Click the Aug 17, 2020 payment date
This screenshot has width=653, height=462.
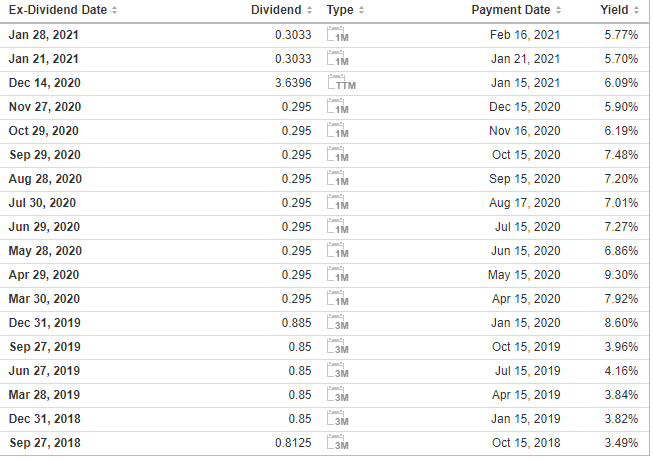pos(524,203)
